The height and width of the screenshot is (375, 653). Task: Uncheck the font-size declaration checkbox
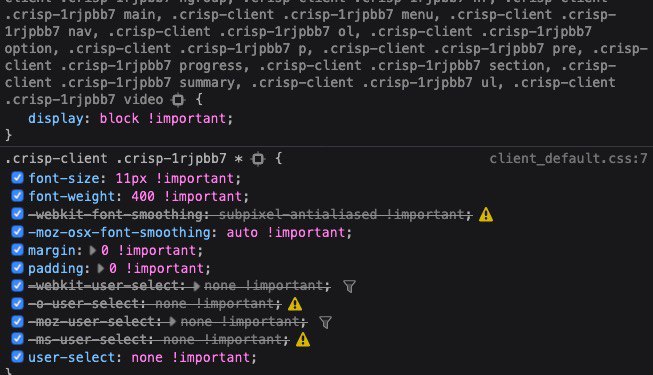17,178
